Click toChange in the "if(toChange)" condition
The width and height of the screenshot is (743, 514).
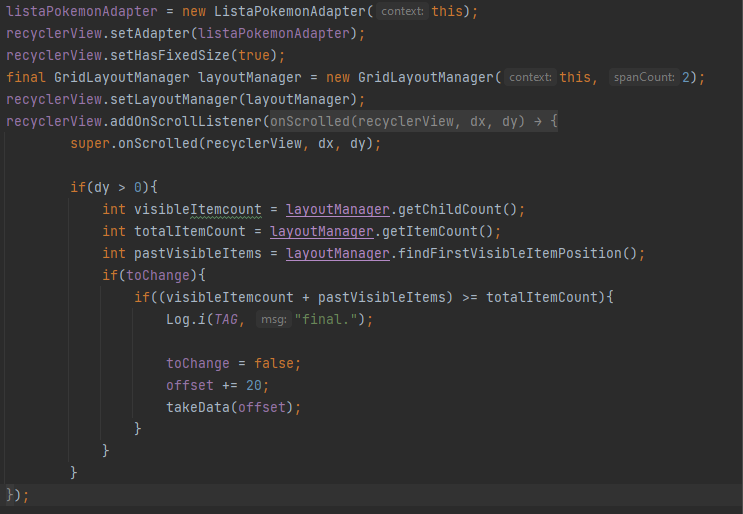pyautogui.click(x=158, y=275)
